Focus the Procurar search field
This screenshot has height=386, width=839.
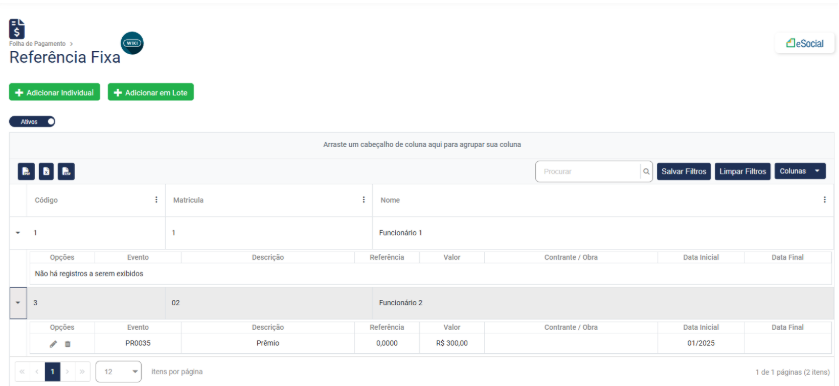coord(589,172)
